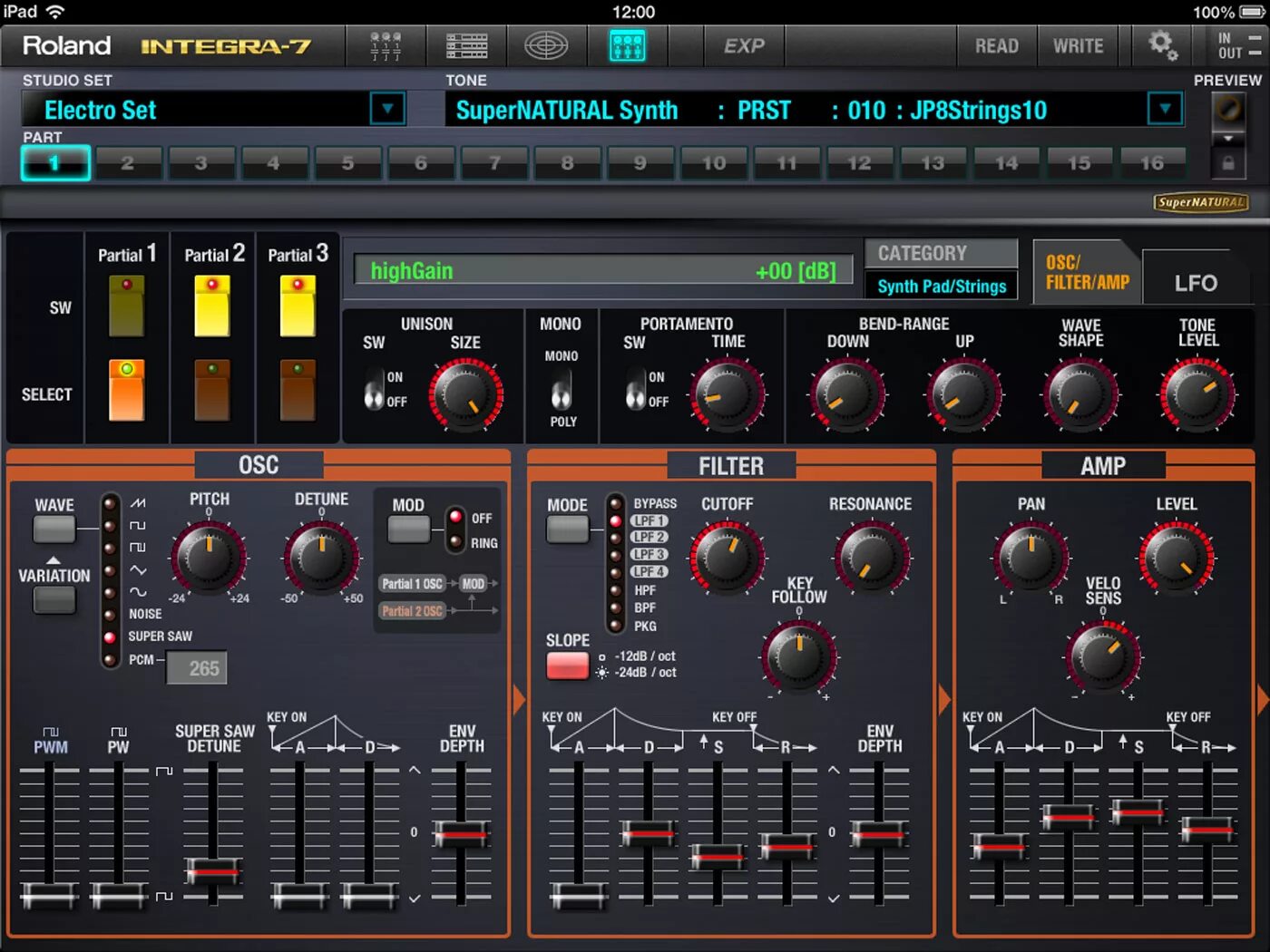
Task: Click the filter Resonance knob
Action: (872, 557)
